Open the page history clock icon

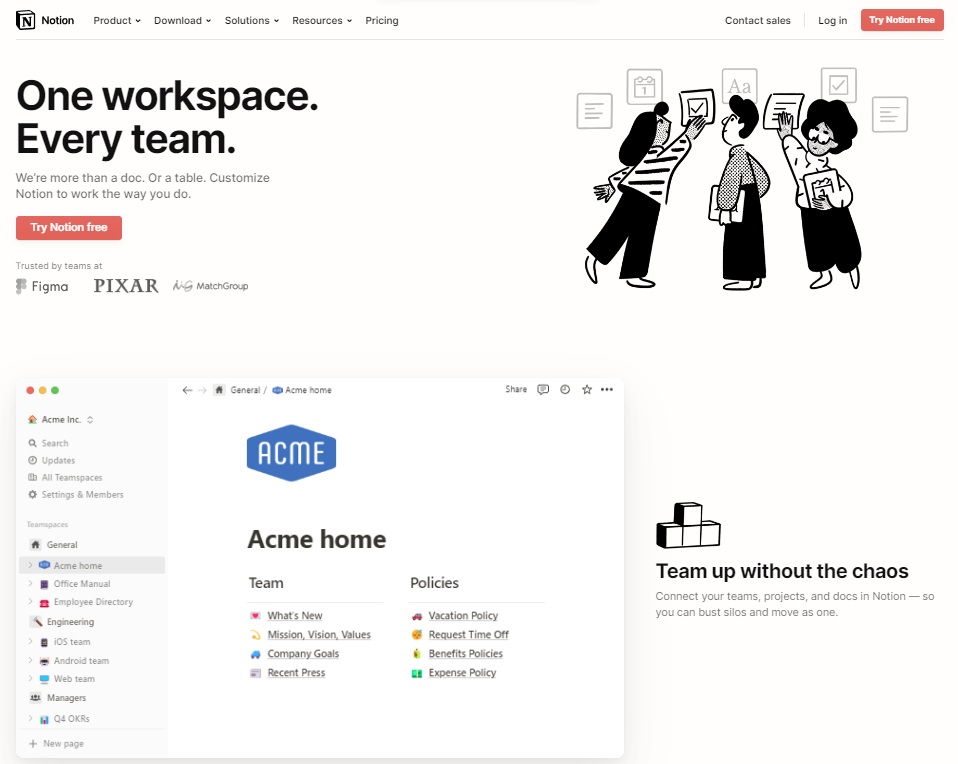[565, 389]
